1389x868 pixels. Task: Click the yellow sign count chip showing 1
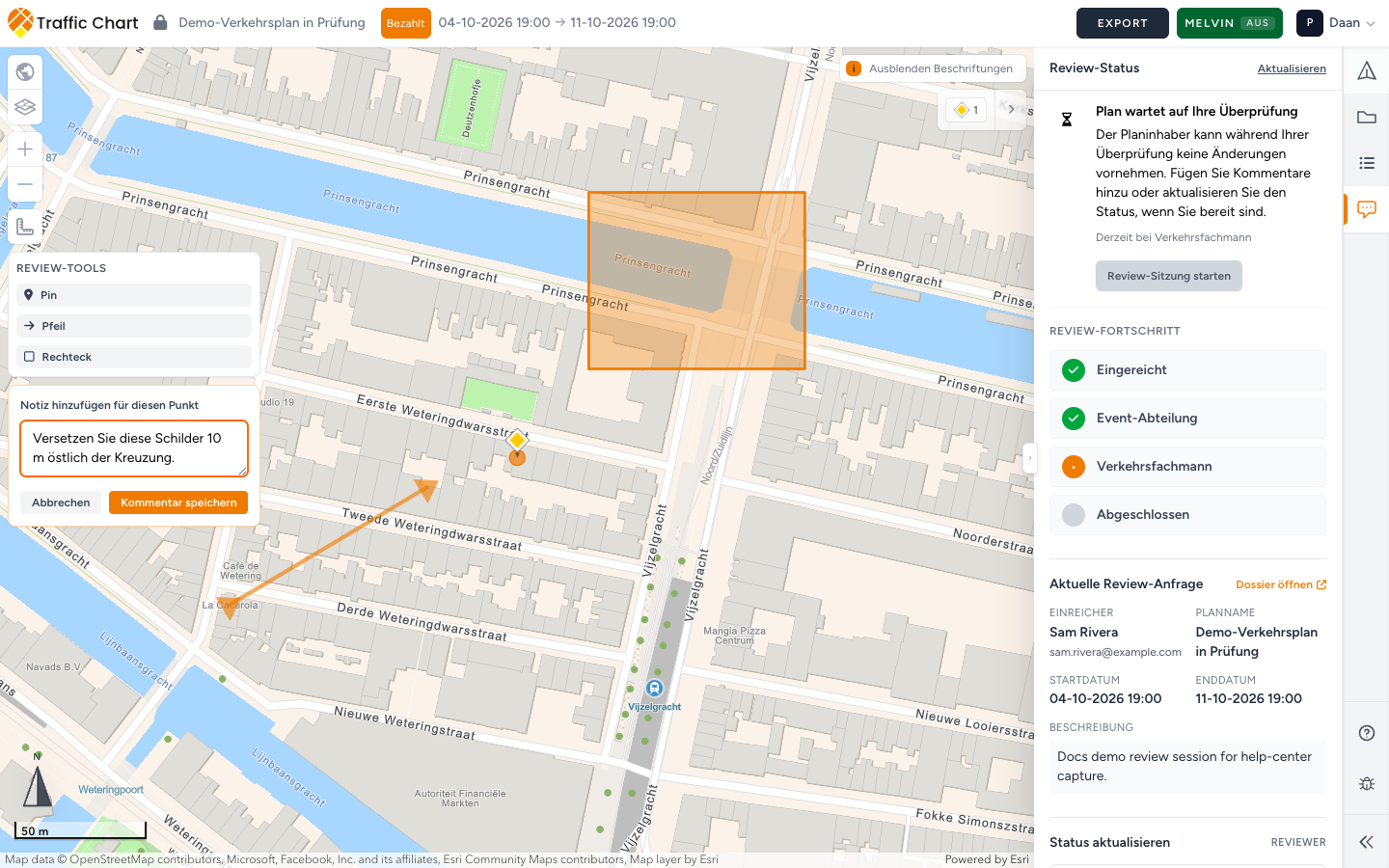tap(967, 110)
